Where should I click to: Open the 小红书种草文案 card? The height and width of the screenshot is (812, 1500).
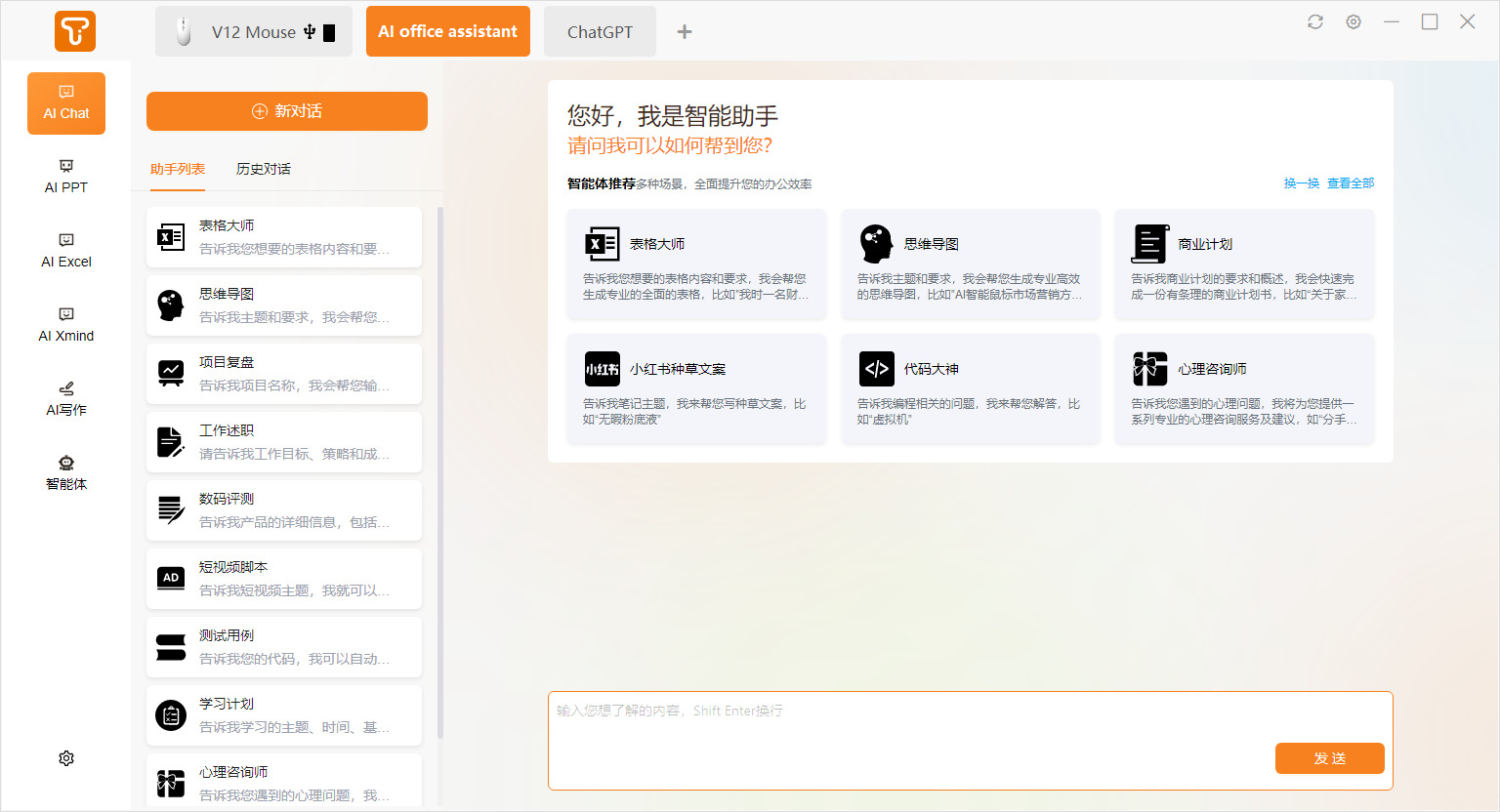point(695,388)
